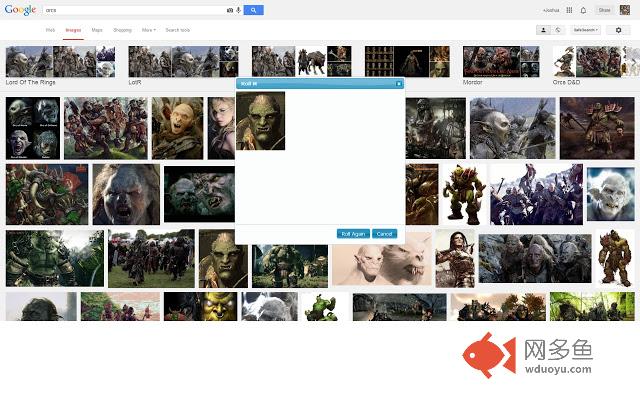Open the orcs among grey rocks thumbnail
Screen dimensions: 640x400
coord(535,258)
